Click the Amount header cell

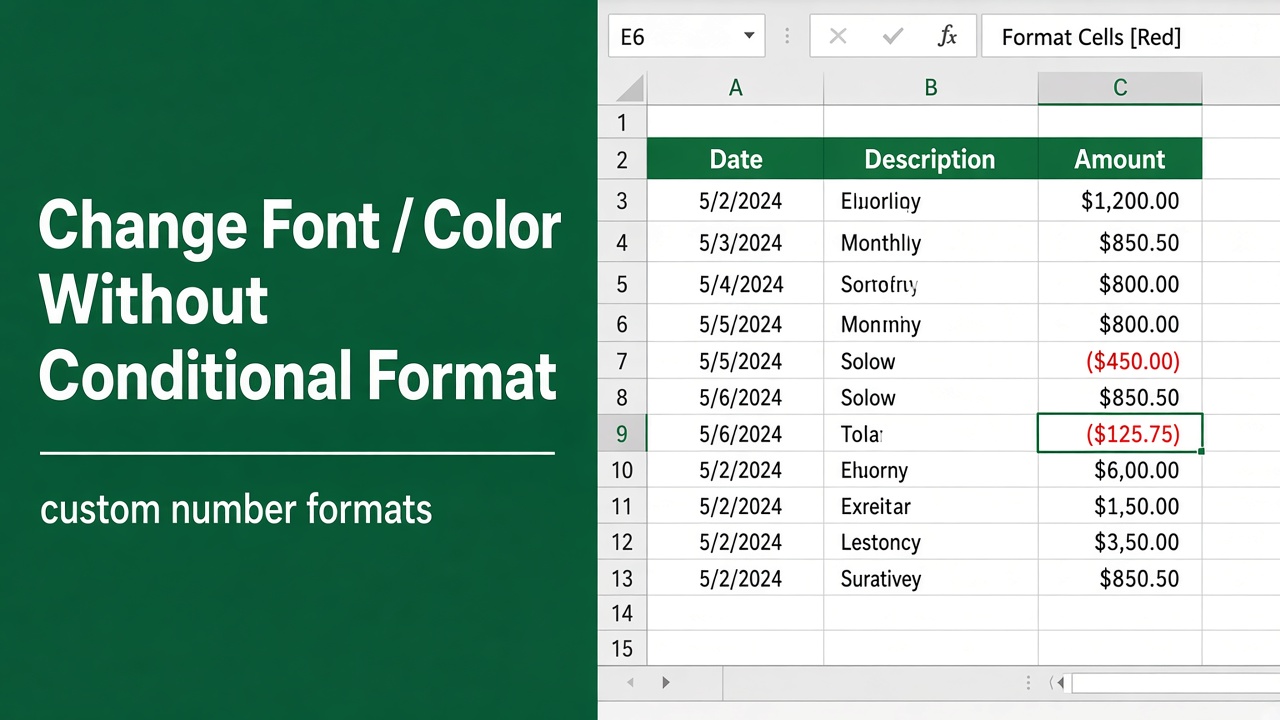pyautogui.click(x=1120, y=159)
